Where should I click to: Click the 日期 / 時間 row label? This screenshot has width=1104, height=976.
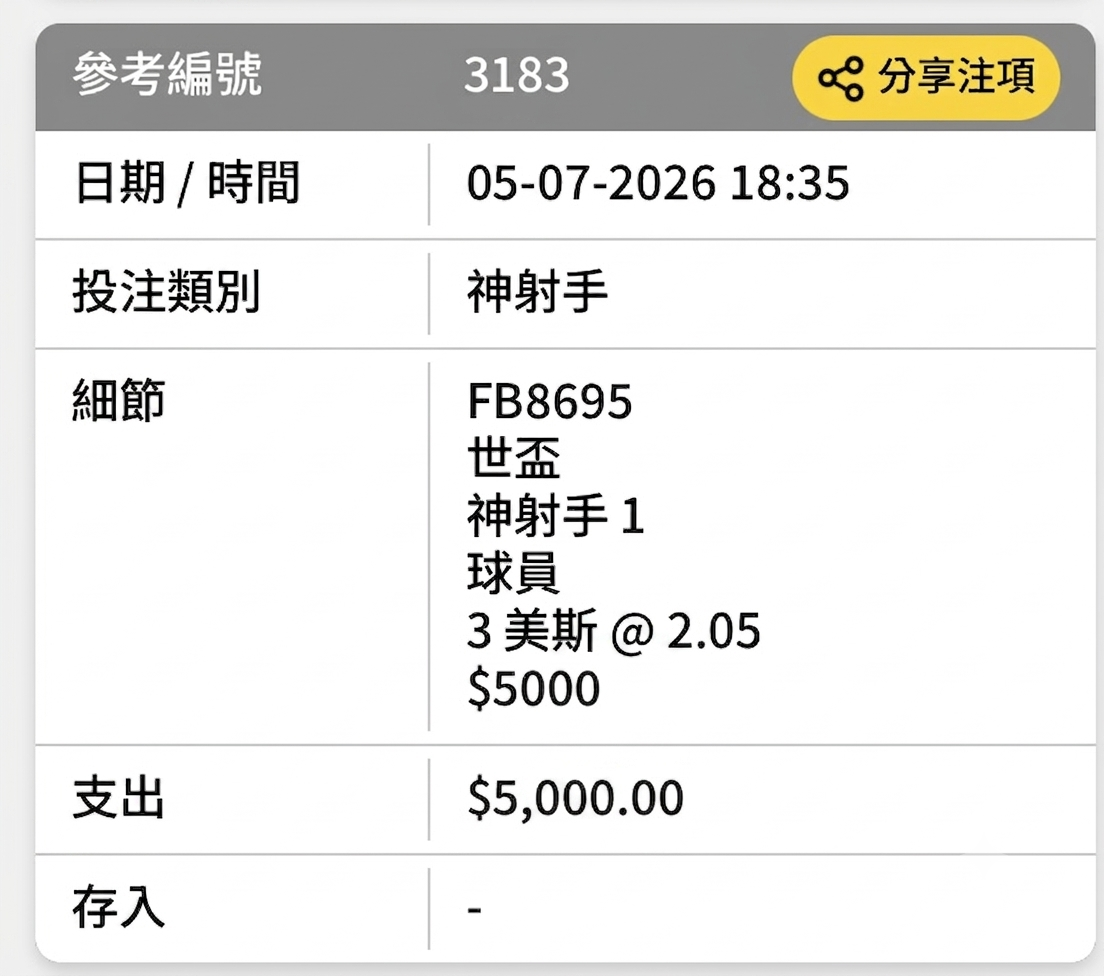click(187, 183)
